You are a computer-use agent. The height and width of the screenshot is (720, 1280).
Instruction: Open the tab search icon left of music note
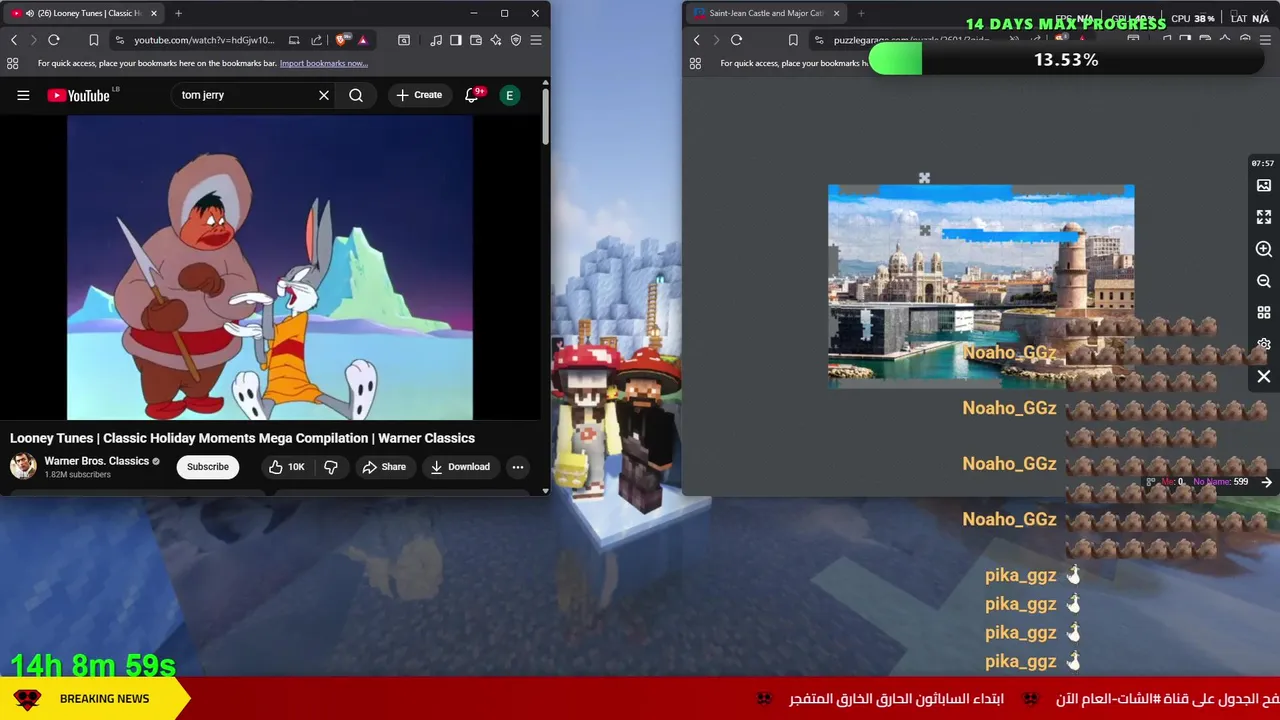pos(404,40)
